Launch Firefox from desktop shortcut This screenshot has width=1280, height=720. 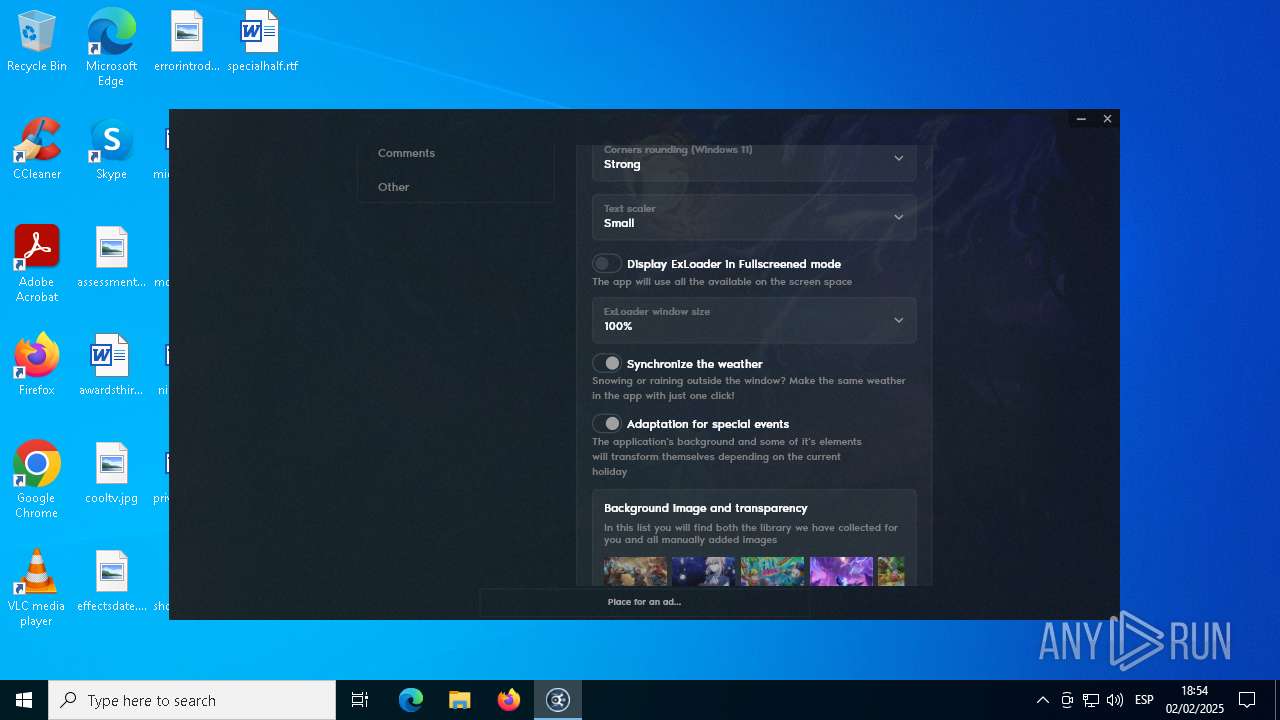(37, 366)
